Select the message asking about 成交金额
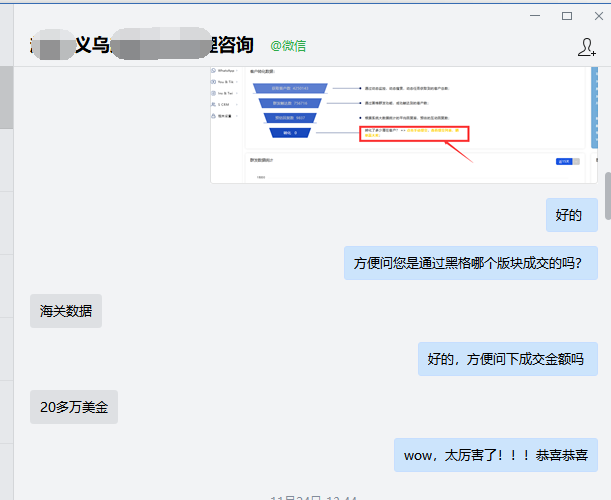 click(507, 359)
